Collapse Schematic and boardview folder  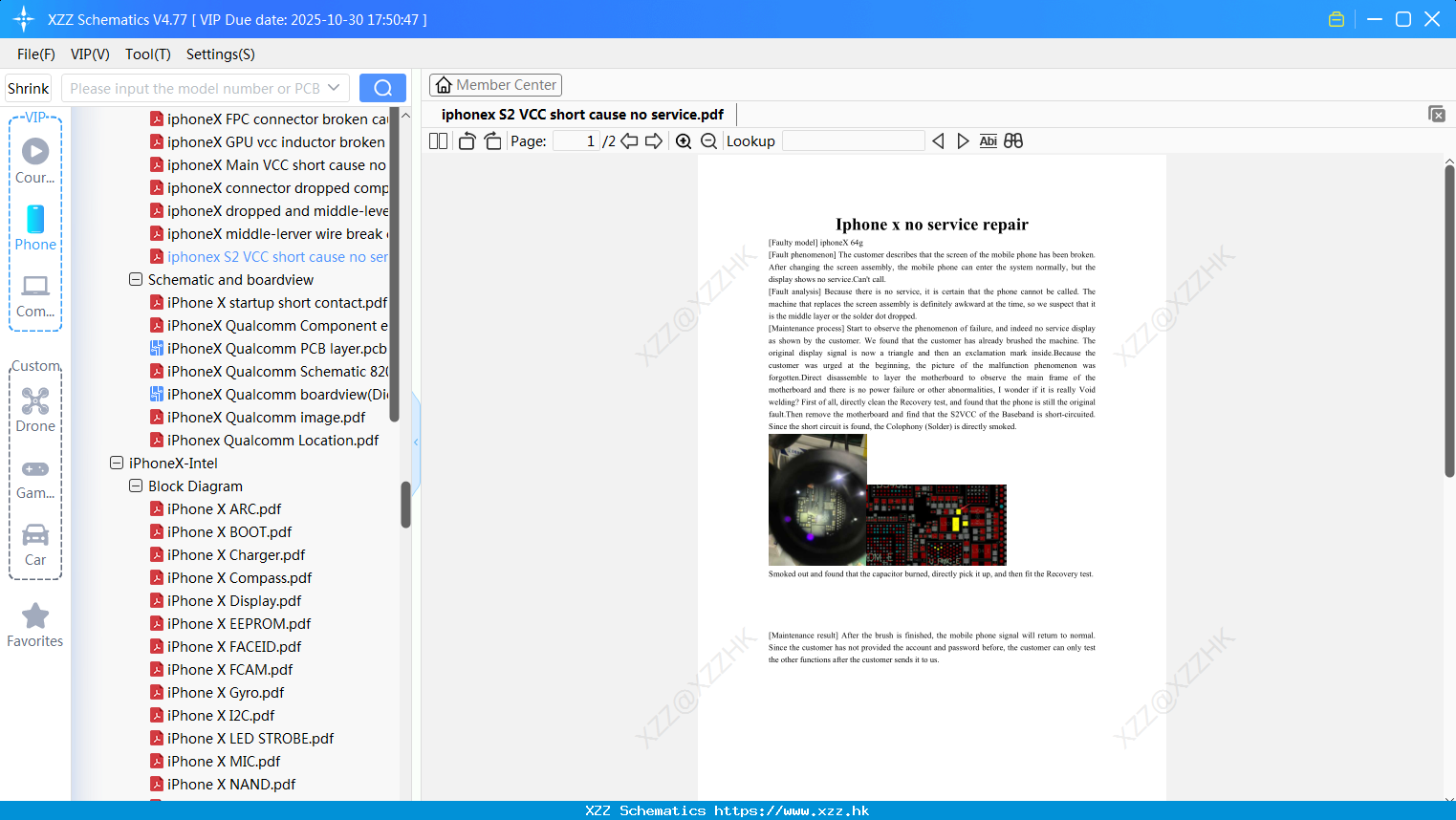(136, 280)
